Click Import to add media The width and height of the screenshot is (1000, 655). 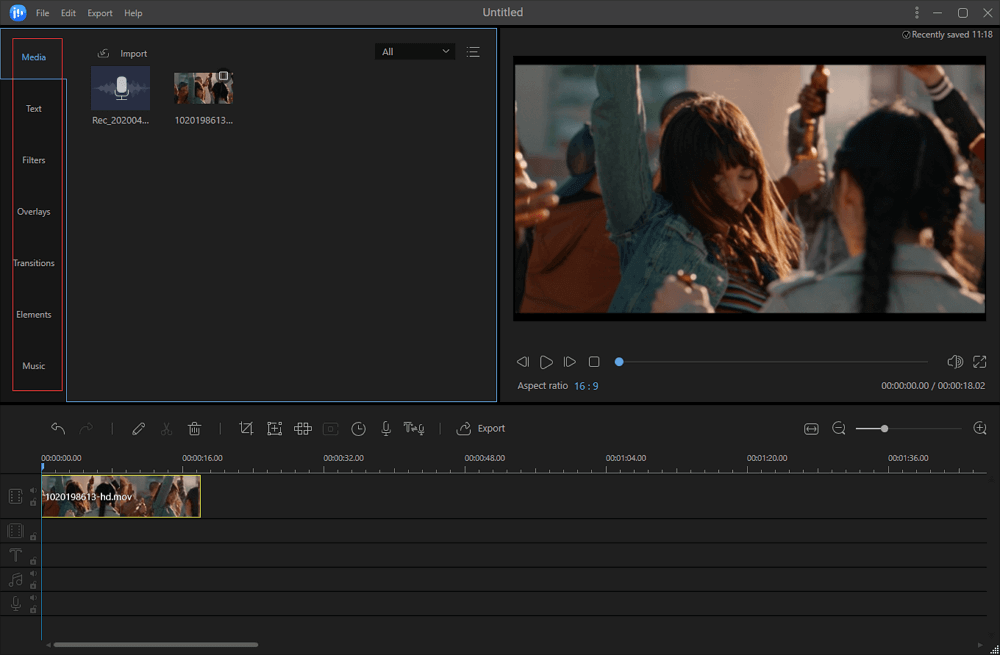[123, 53]
